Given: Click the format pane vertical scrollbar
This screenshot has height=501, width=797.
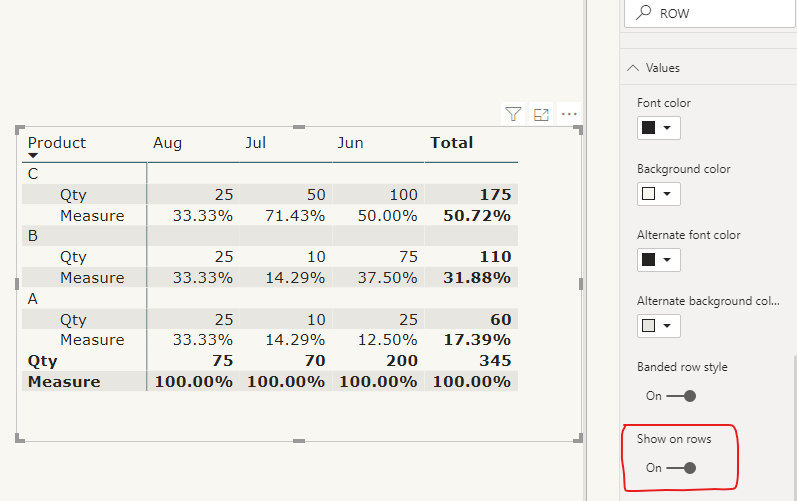Looking at the screenshot, I should (x=794, y=427).
